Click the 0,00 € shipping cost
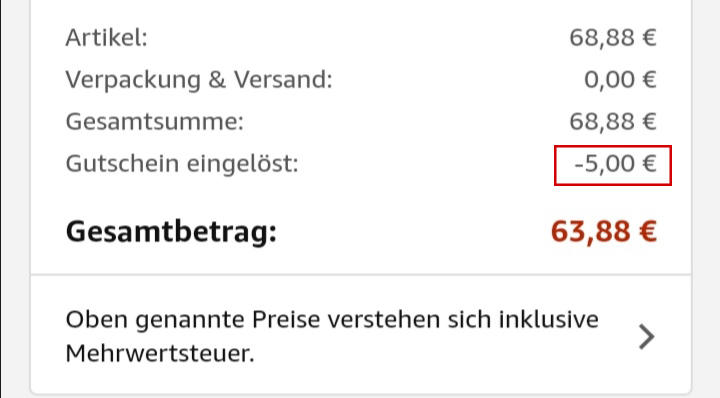 tap(620, 80)
